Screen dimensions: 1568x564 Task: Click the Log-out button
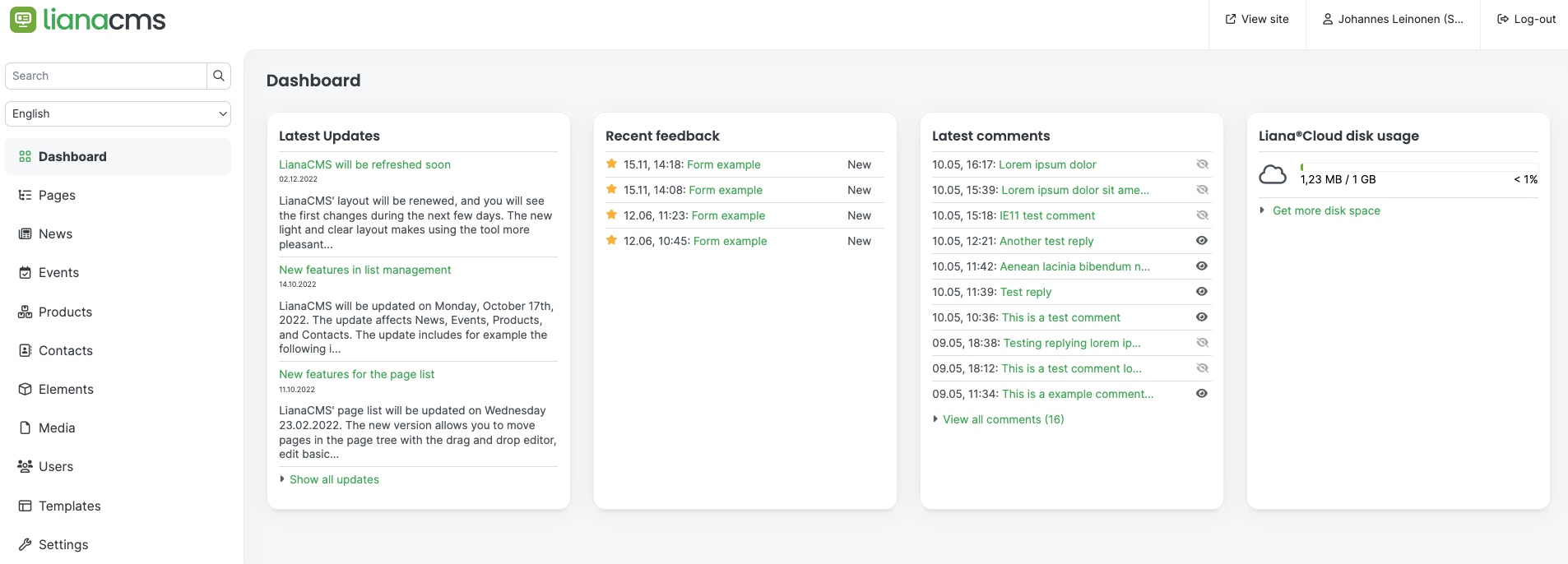click(1526, 19)
